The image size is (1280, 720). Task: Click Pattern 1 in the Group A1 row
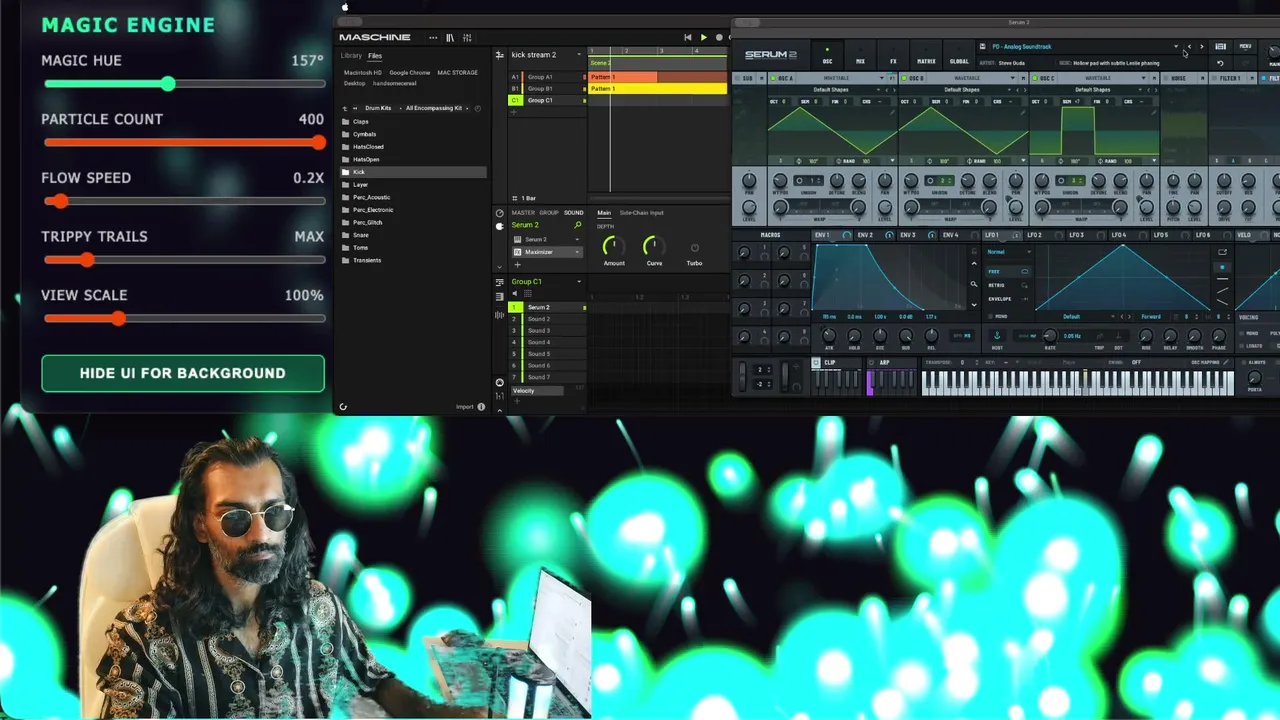coord(623,77)
